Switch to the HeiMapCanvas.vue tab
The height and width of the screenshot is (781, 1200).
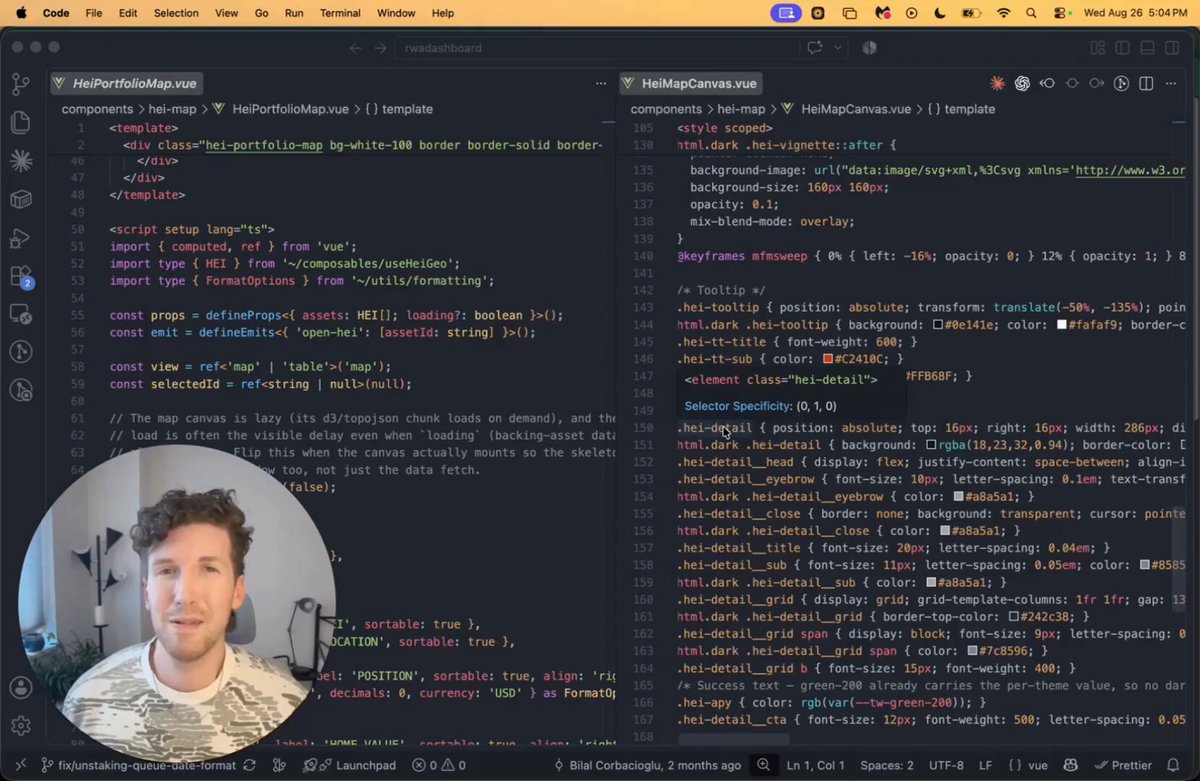tap(689, 84)
